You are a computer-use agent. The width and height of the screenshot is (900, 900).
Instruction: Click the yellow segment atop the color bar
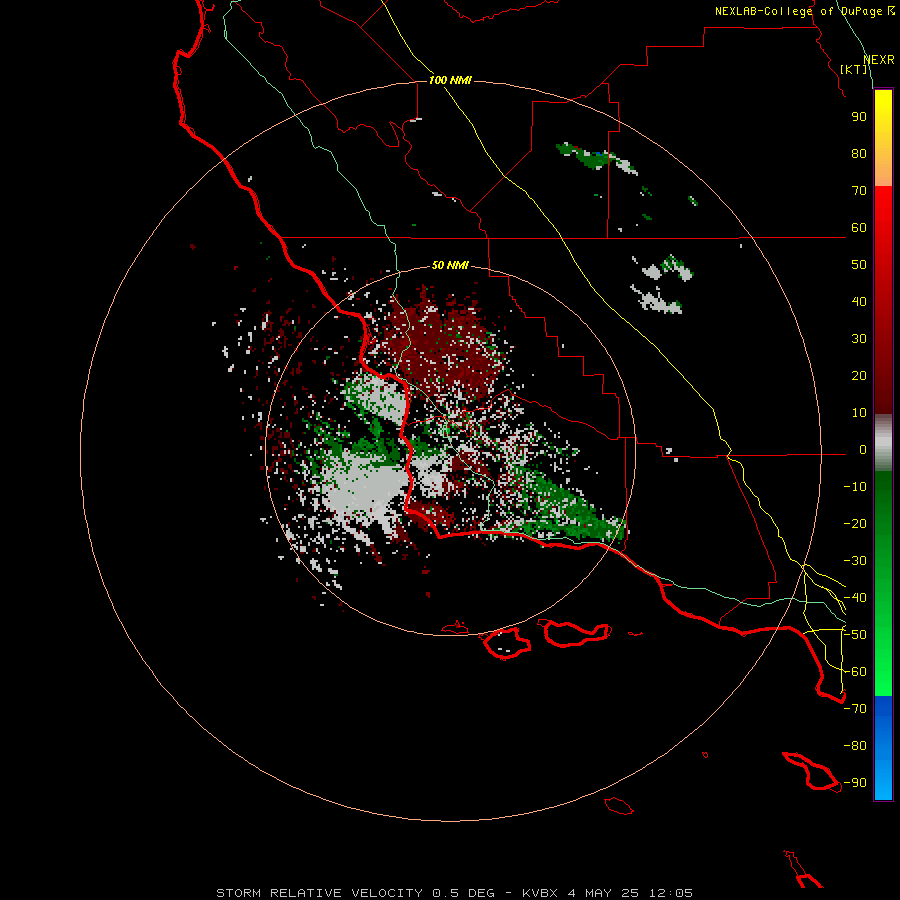tap(883, 138)
